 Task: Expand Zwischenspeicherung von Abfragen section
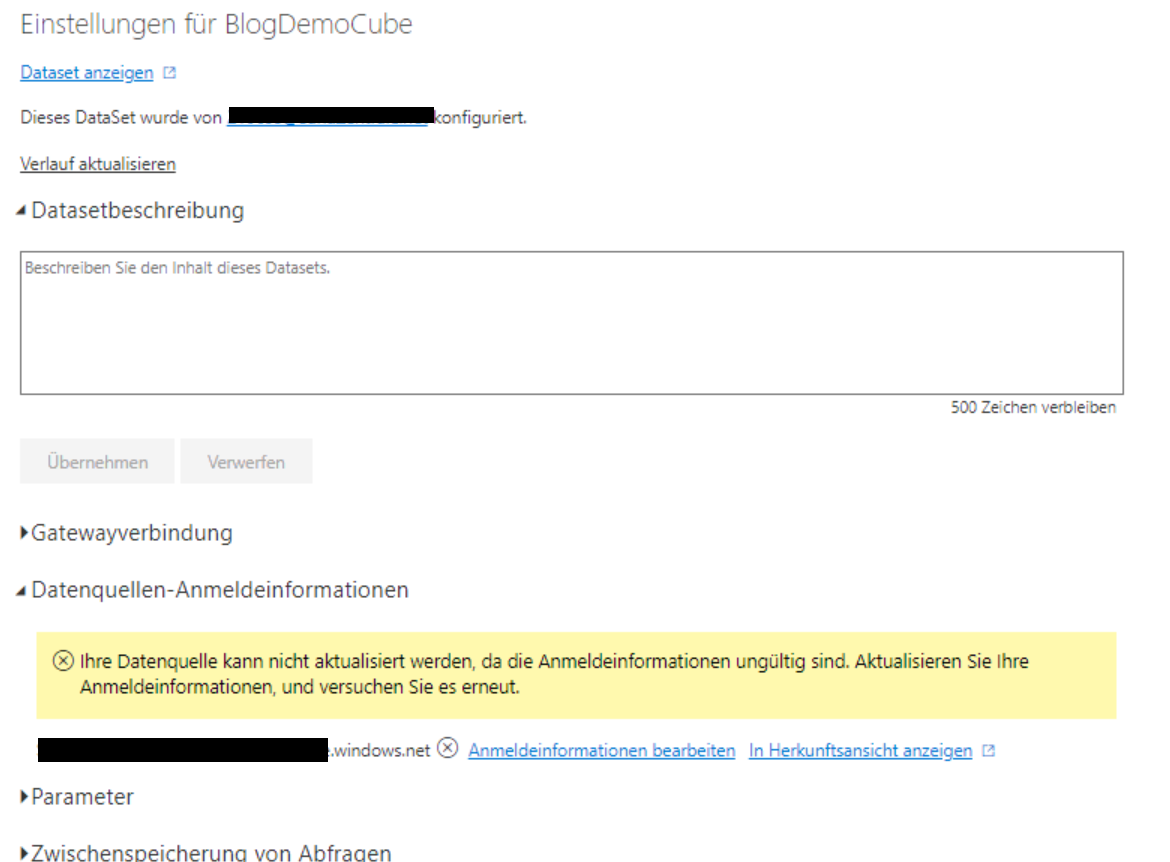[24, 852]
